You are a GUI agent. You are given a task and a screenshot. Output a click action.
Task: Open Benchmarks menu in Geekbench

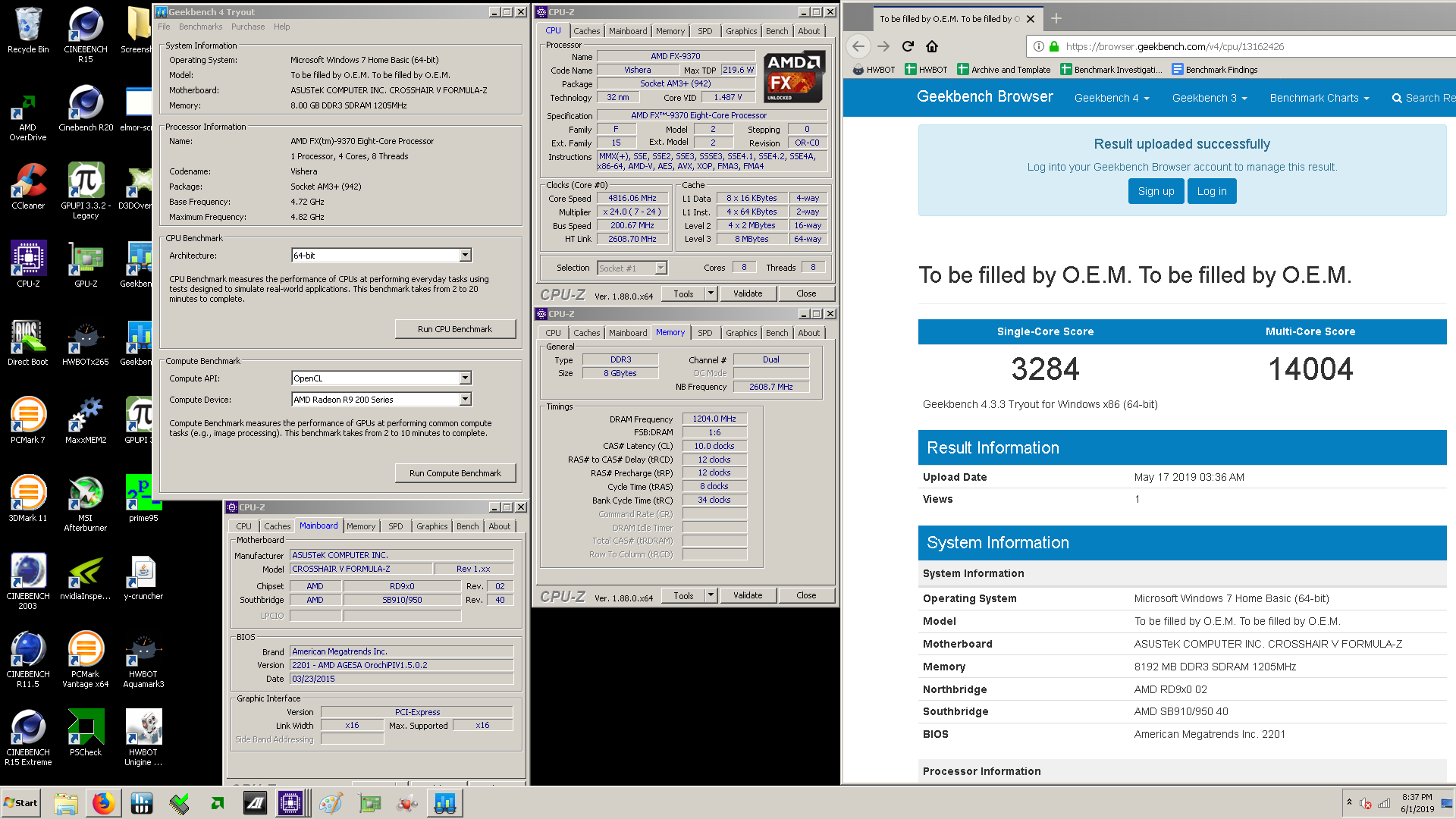pos(200,27)
